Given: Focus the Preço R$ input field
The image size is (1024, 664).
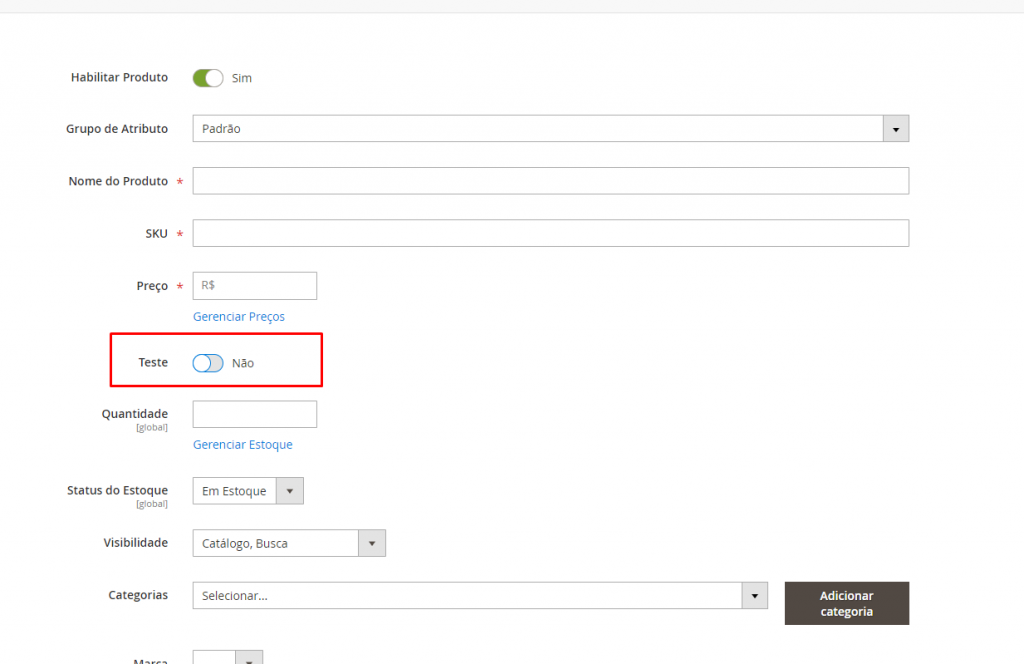Looking at the screenshot, I should pos(255,285).
